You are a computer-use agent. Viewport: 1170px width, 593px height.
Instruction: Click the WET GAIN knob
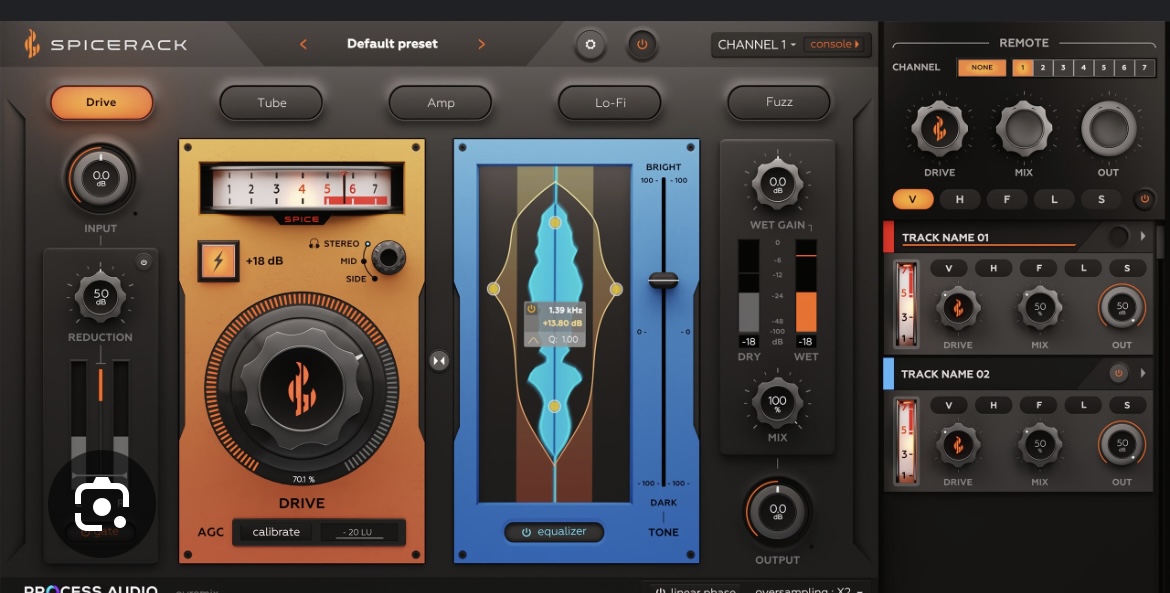(778, 184)
